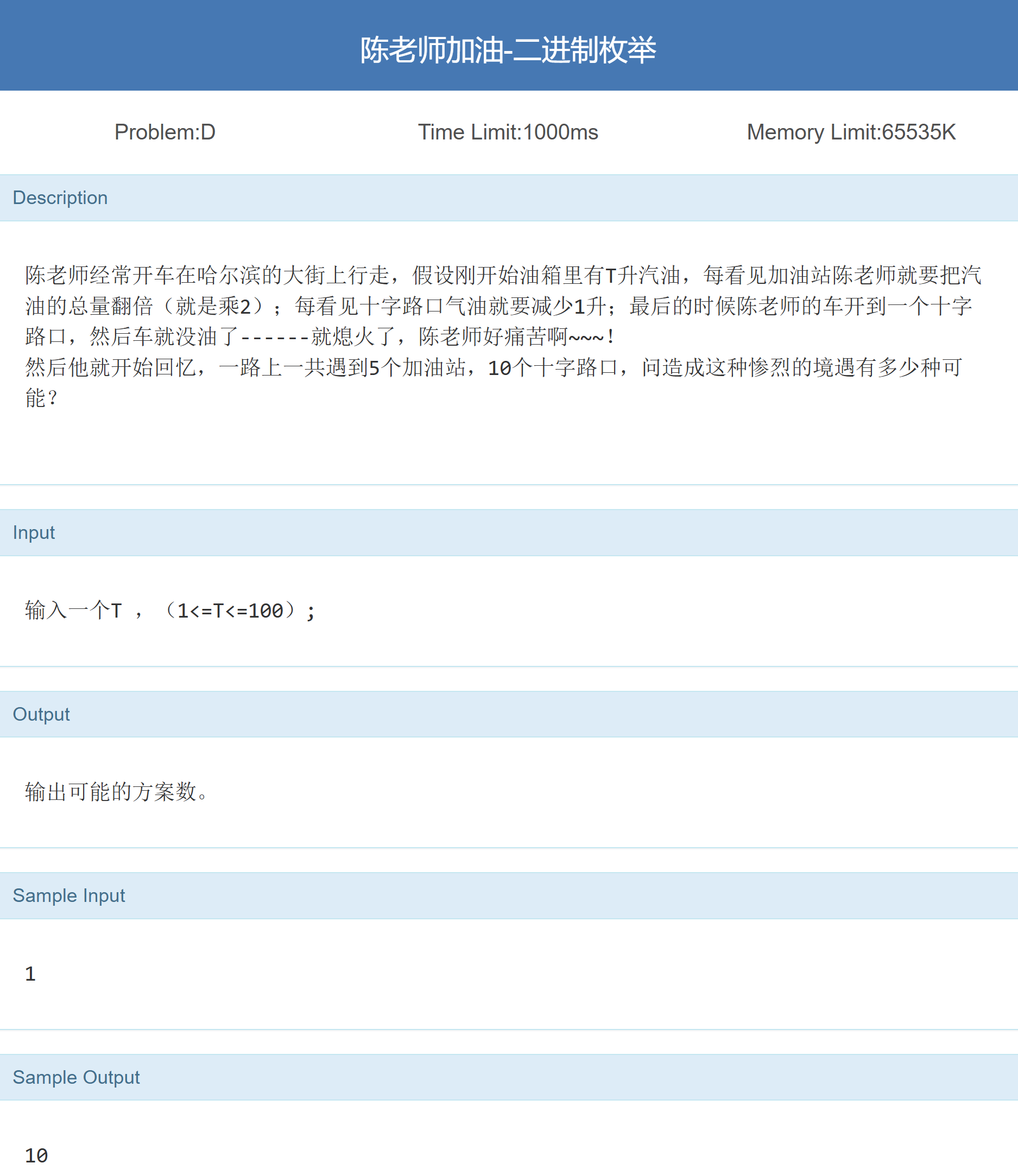Click the final description text 能？
This screenshot has height=1176, width=1018.
(x=41, y=398)
